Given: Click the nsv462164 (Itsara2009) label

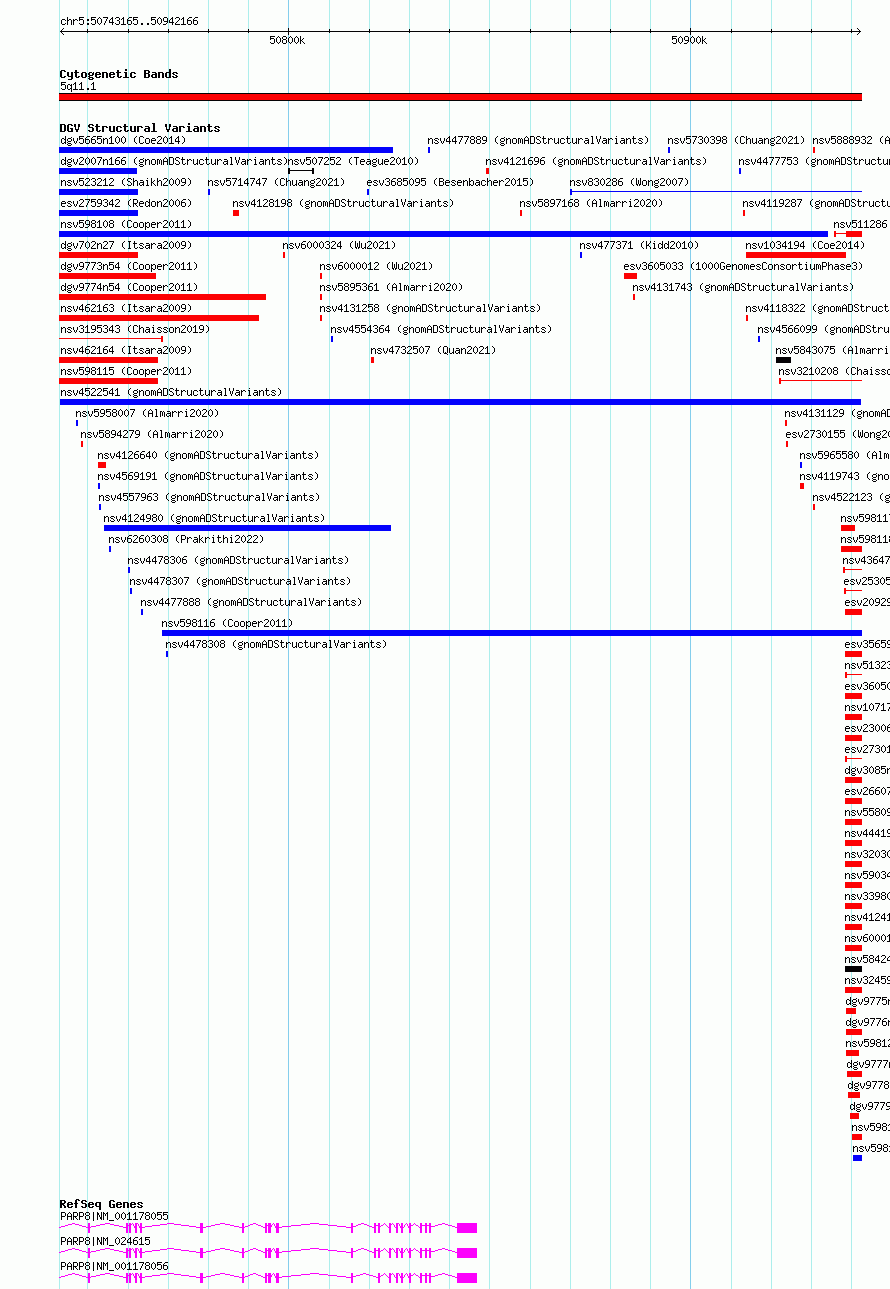Looking at the screenshot, I should [x=126, y=350].
